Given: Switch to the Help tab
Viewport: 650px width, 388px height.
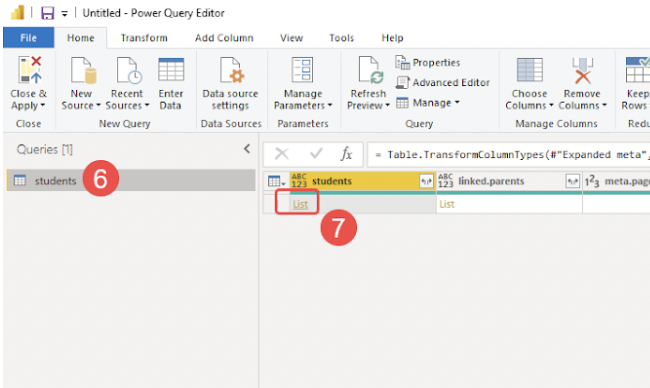Looking at the screenshot, I should coord(392,38).
